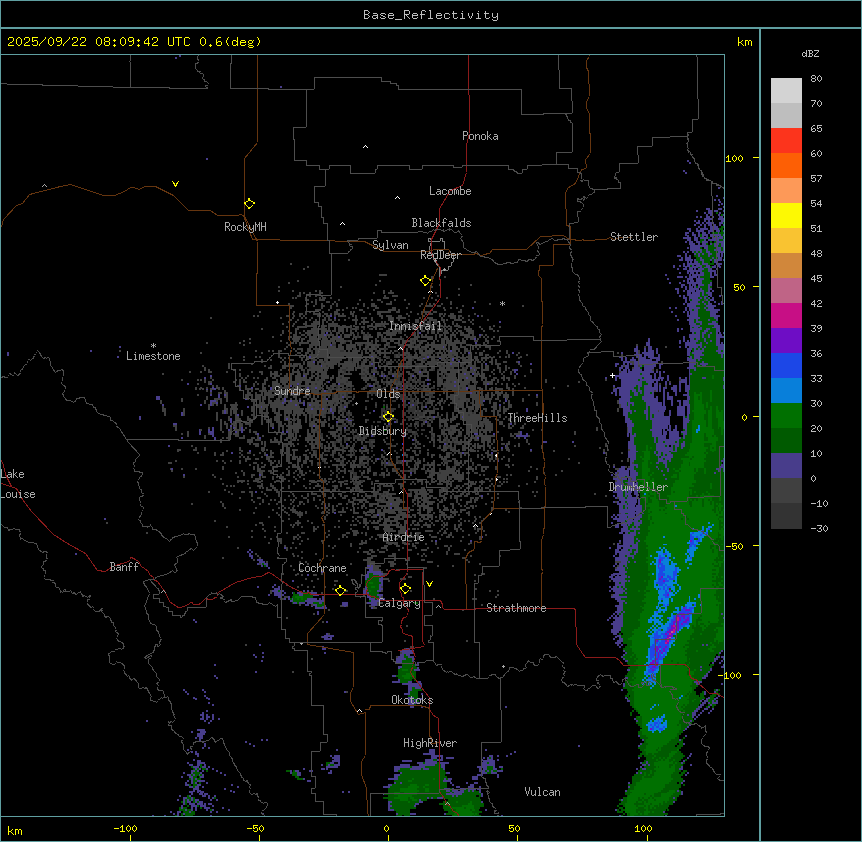Click the yellow chevron marker northwest of RockyMH
Screen dimensions: 862x842
[175, 184]
